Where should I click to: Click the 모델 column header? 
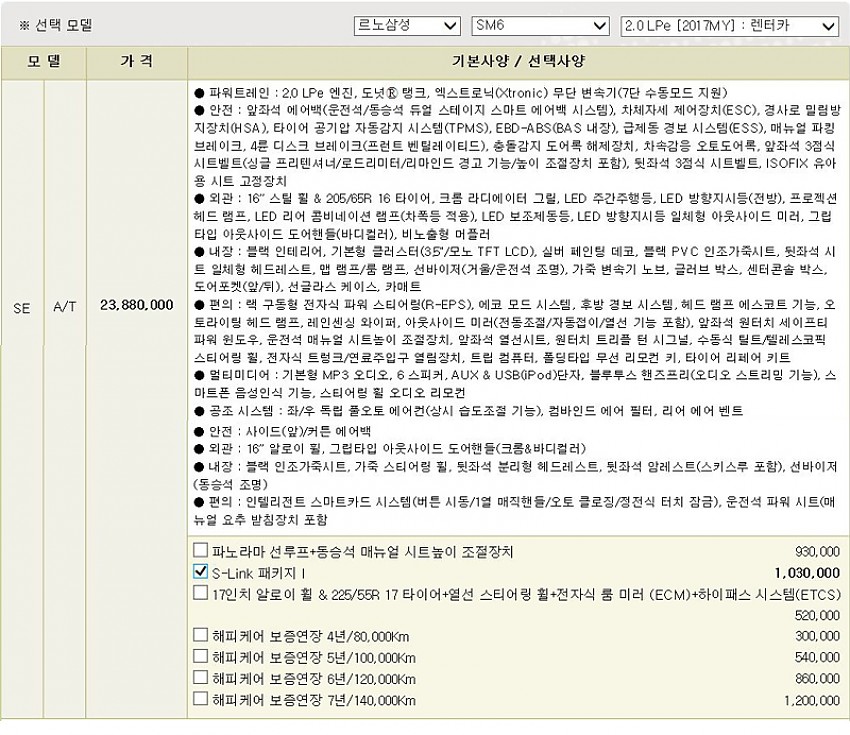click(x=44, y=61)
